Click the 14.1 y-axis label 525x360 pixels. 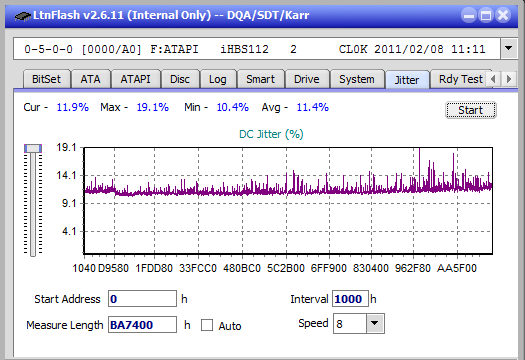[x=67, y=175]
